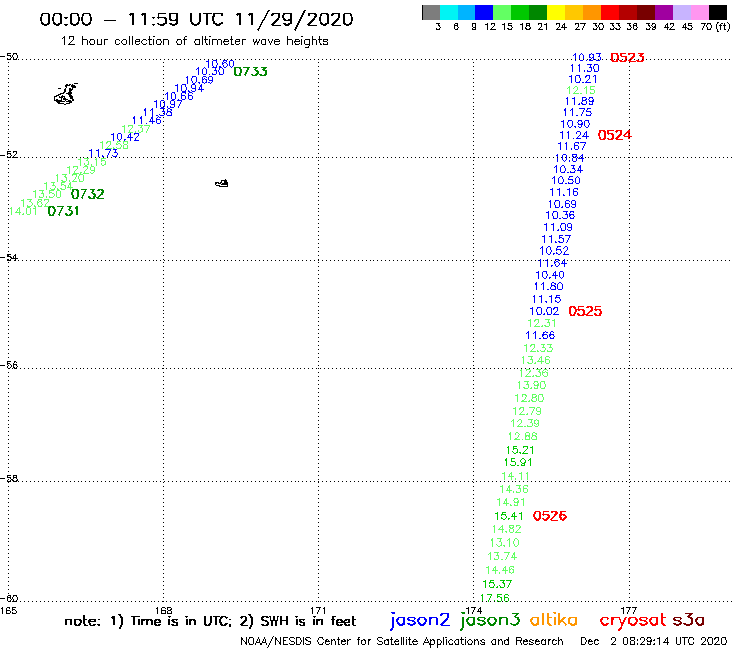Click the latitude label -50
This screenshot has width=740, height=650.
click(9, 57)
